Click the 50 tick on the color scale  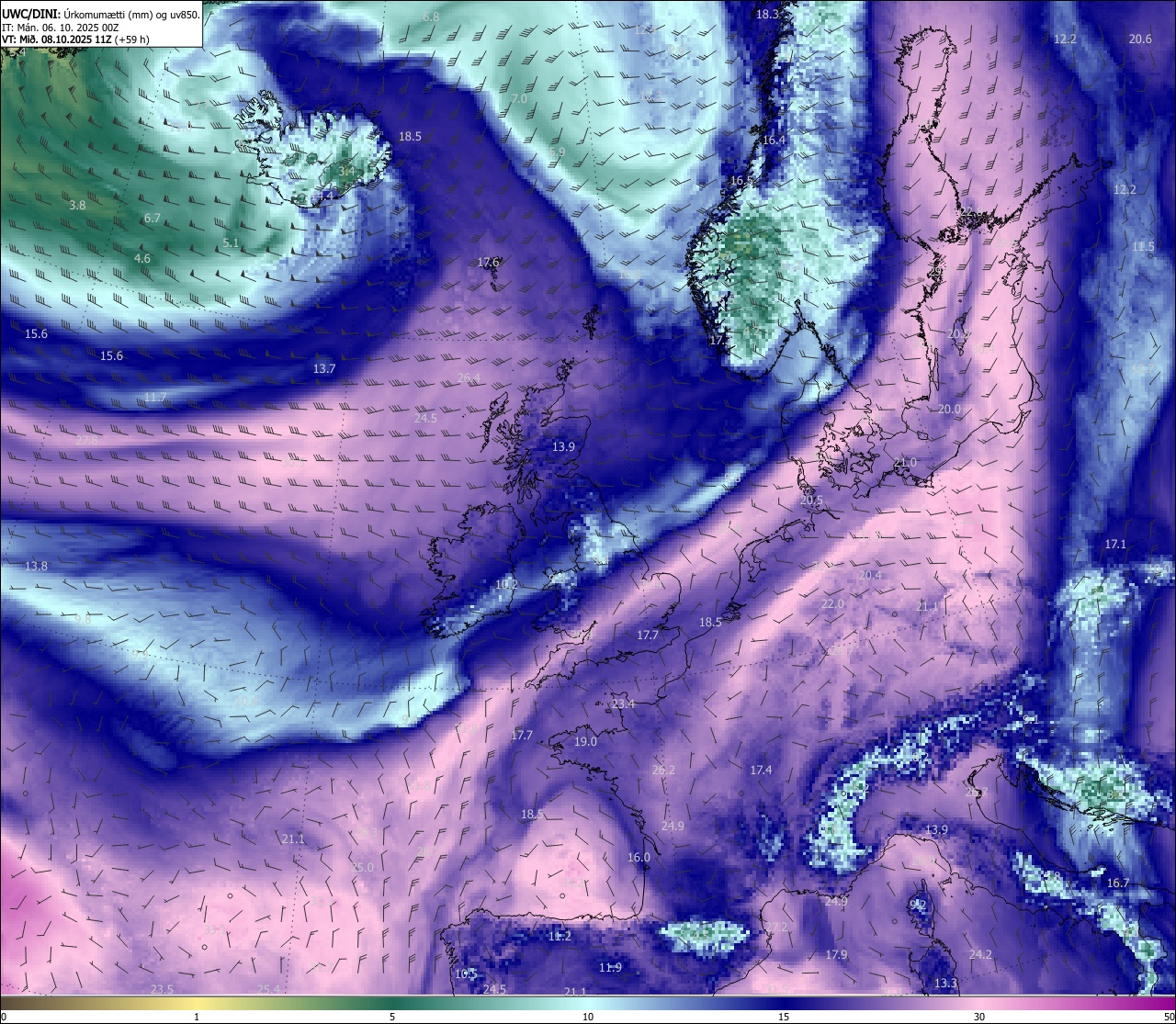pyautogui.click(x=1168, y=1016)
